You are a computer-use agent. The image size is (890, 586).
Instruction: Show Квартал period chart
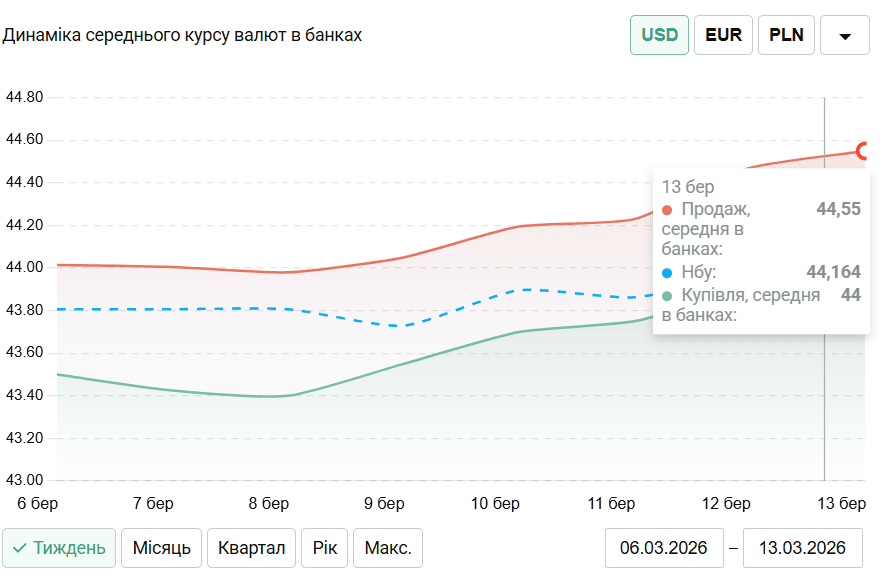point(252,548)
